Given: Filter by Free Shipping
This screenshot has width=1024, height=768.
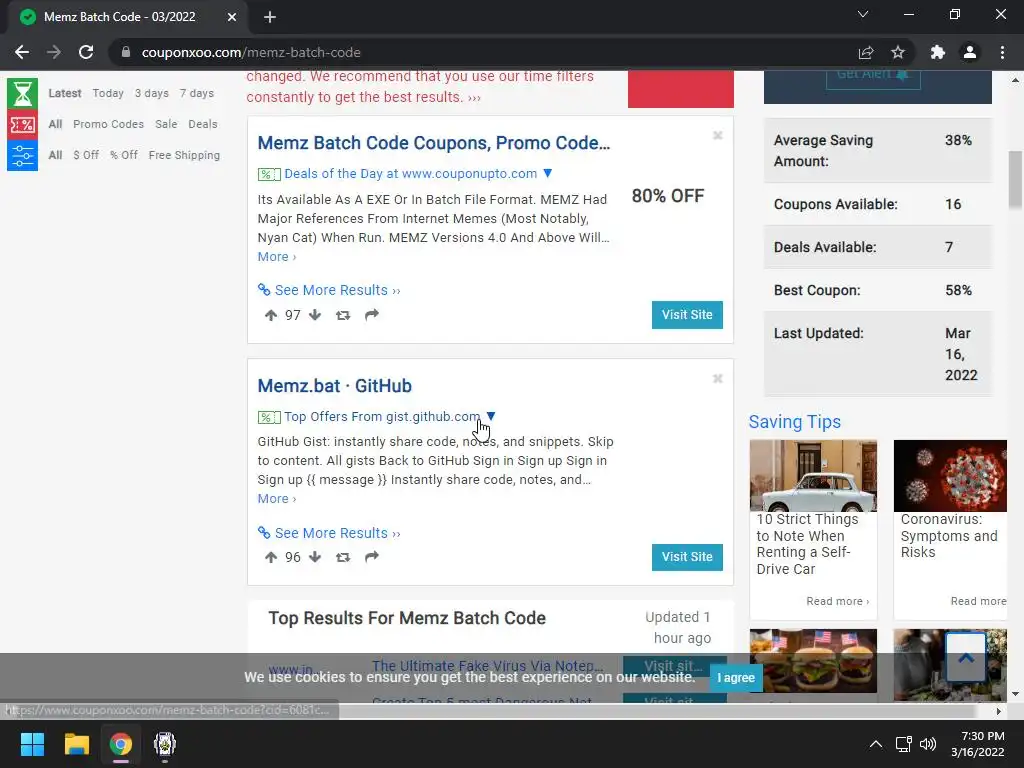Looking at the screenshot, I should pos(184,155).
